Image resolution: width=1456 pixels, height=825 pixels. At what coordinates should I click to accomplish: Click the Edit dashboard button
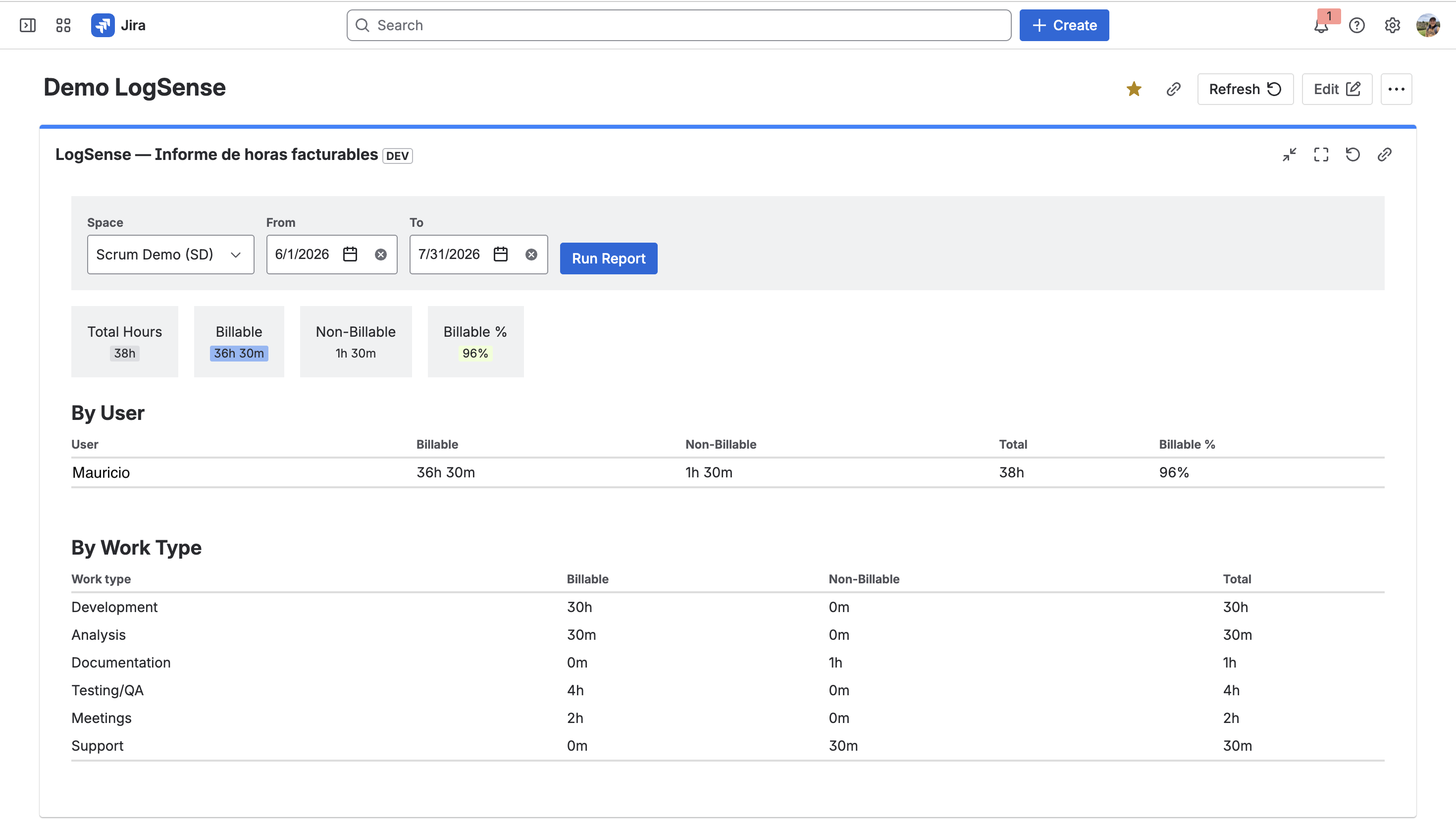[x=1337, y=89]
